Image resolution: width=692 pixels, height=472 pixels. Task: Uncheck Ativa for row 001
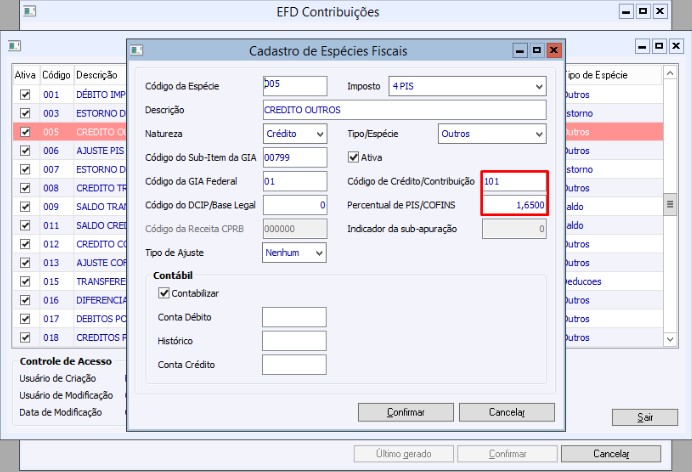(x=25, y=94)
